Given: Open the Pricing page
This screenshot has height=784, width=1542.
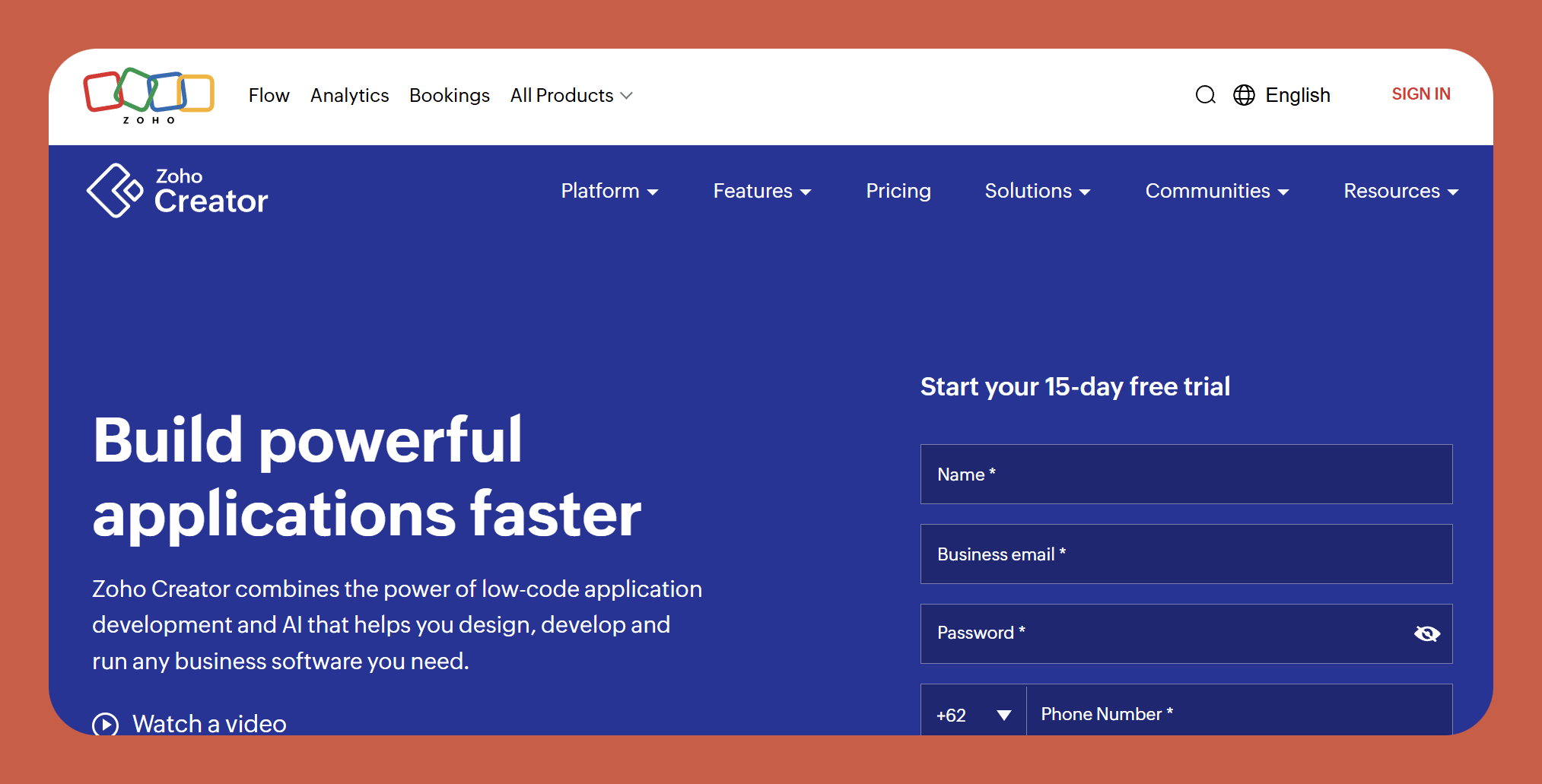Looking at the screenshot, I should [898, 191].
